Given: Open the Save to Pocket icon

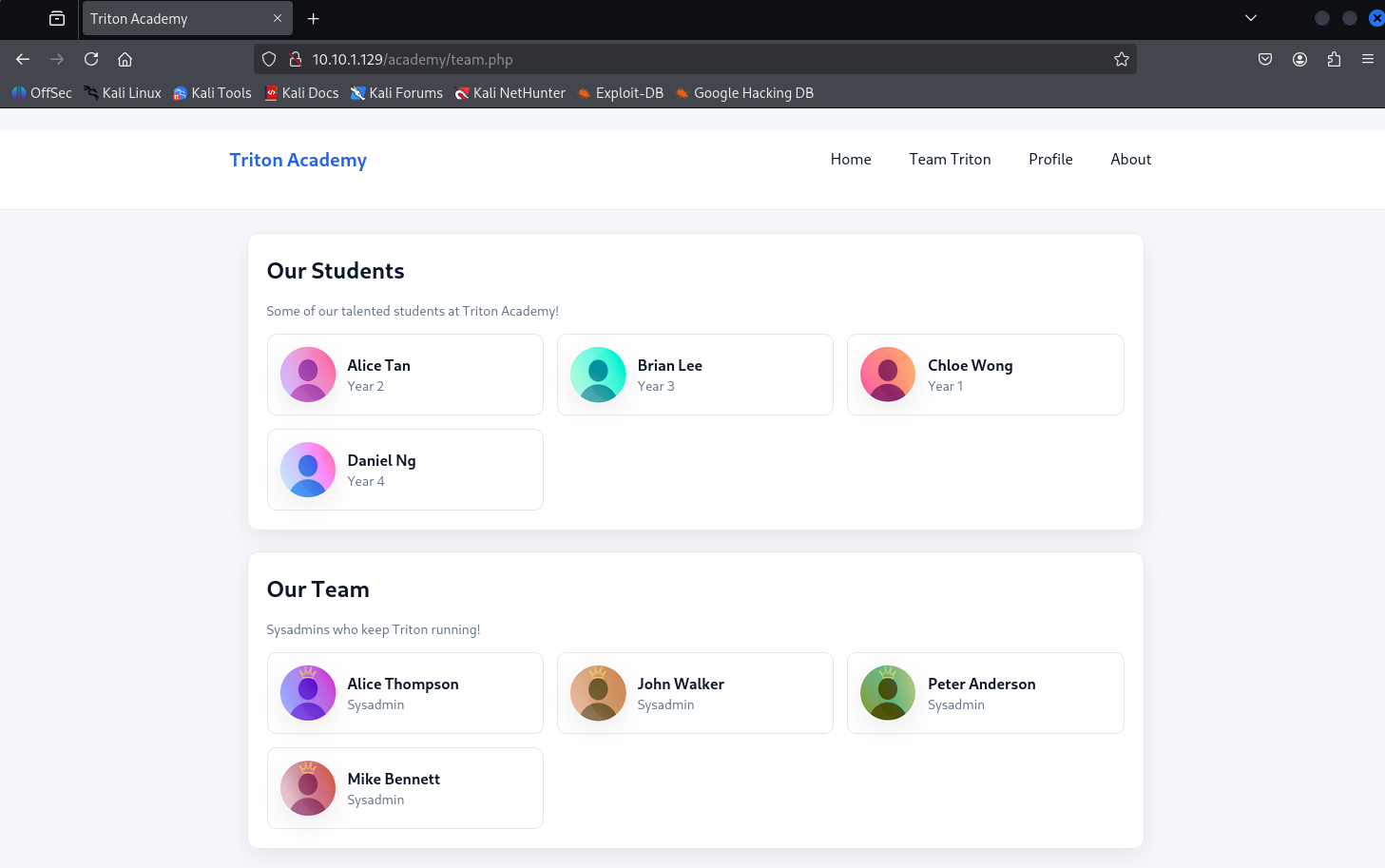Looking at the screenshot, I should tap(1265, 59).
